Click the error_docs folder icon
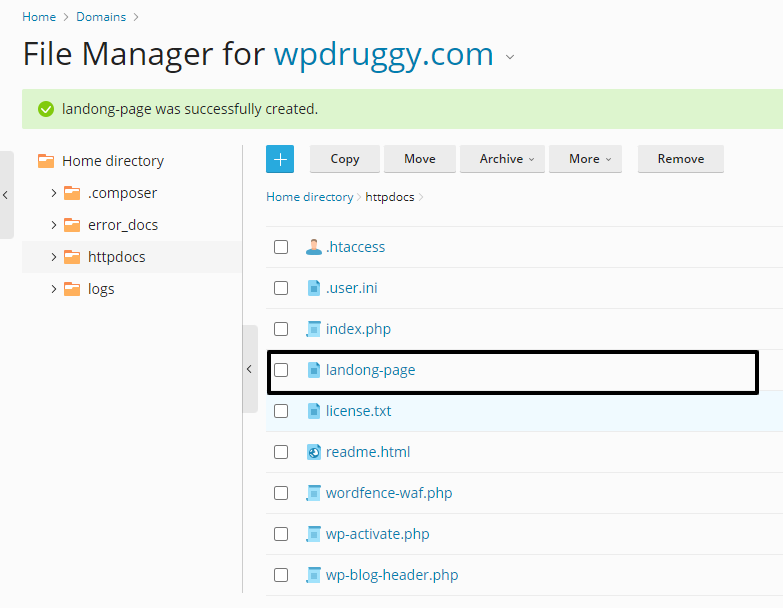The image size is (783, 608). [72, 225]
